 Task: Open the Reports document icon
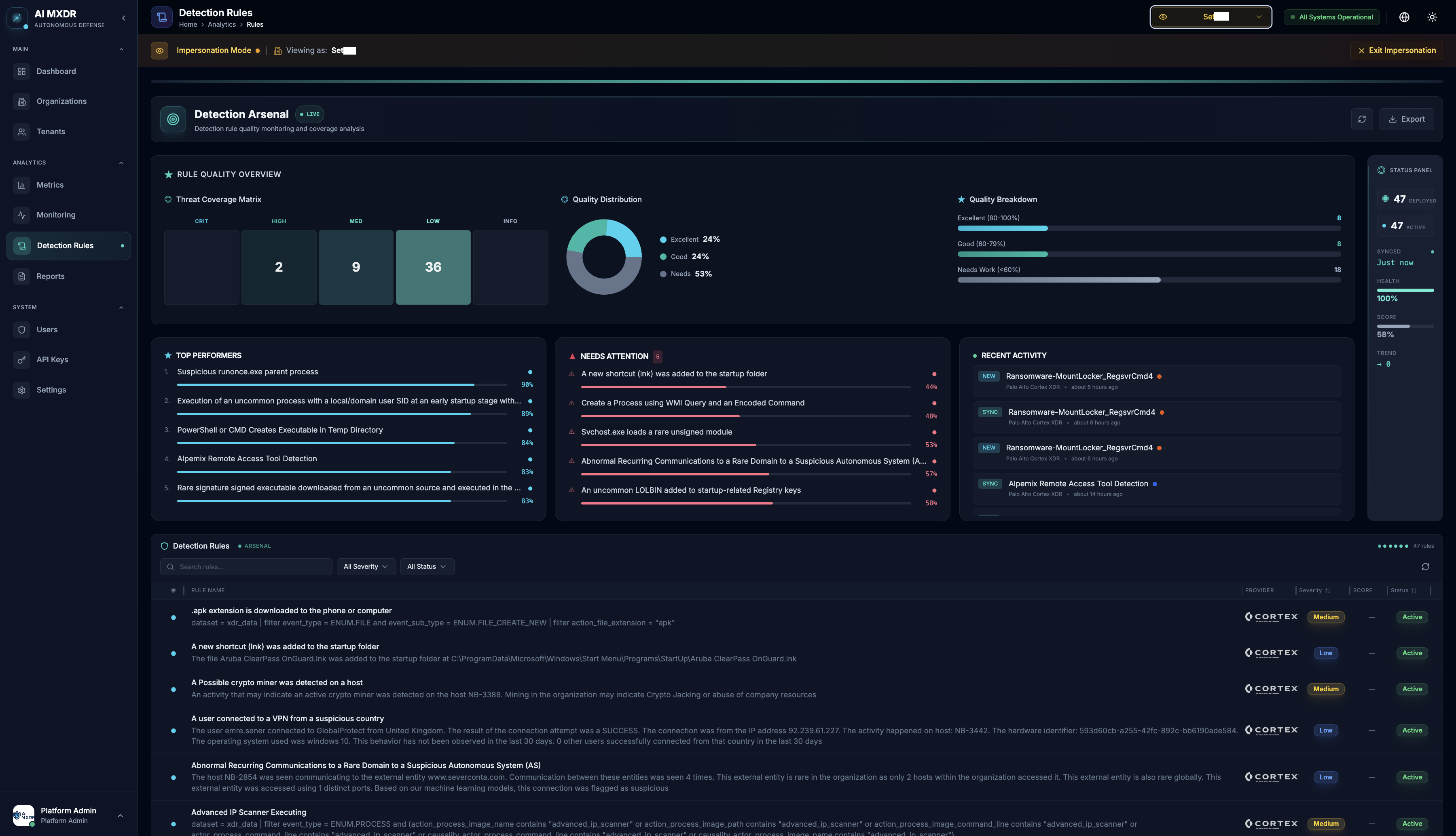21,276
